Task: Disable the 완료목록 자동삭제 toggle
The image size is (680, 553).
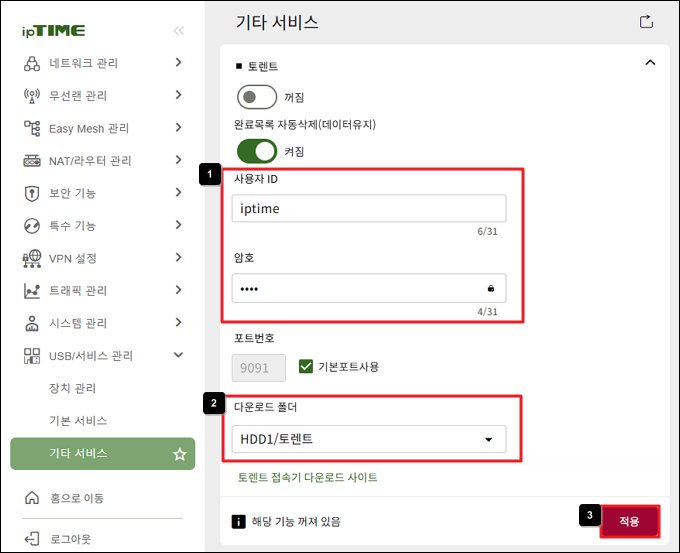Action: click(257, 151)
